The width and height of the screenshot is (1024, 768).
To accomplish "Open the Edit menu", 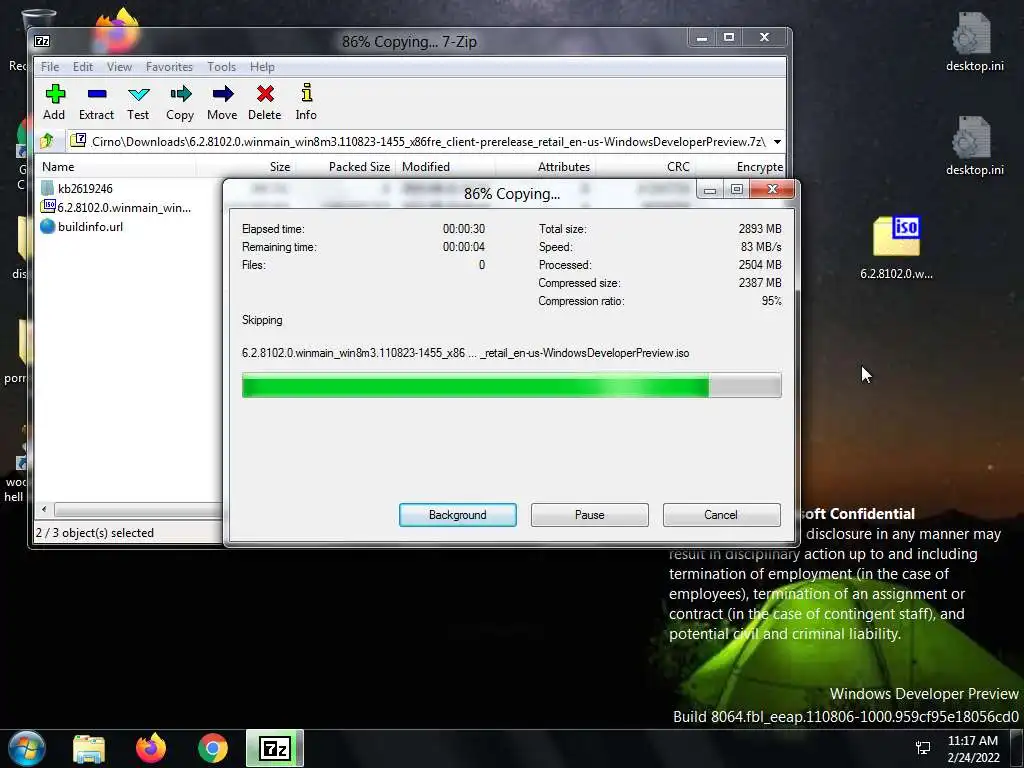I will click(82, 67).
